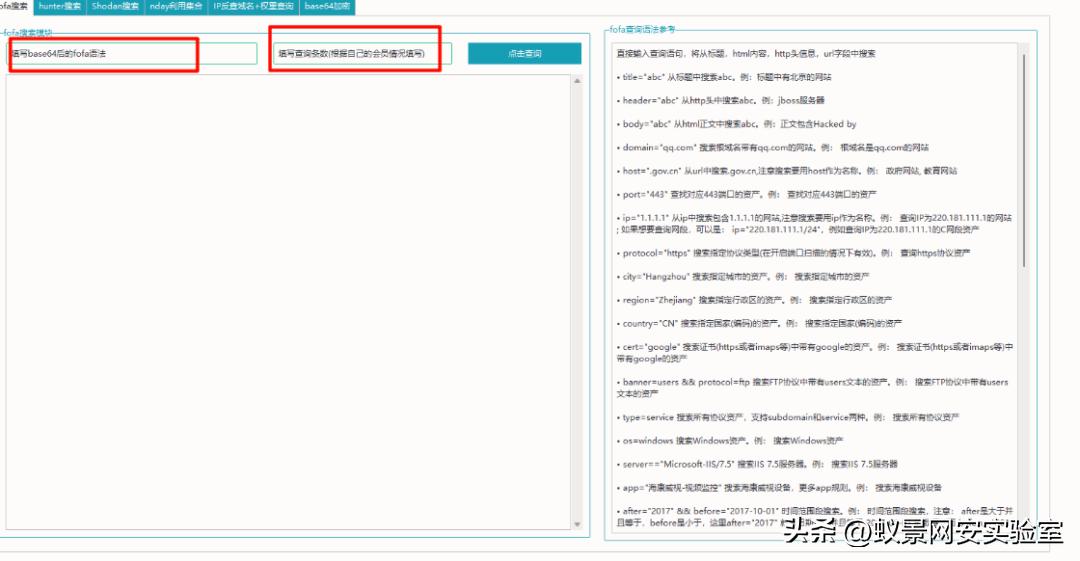
Task: Open the IP反查域名+权重查询 tab
Action: (x=252, y=6)
